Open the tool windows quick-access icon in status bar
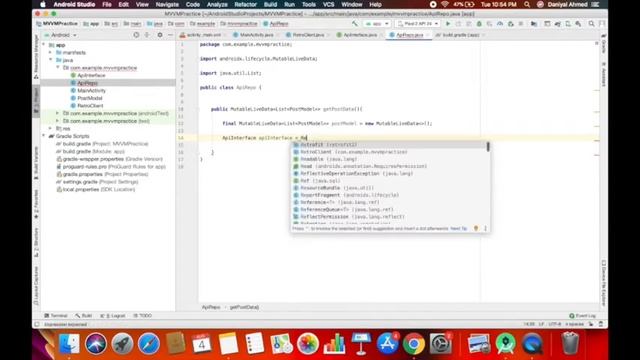Screen dimensions: 640x360 (37, 324)
